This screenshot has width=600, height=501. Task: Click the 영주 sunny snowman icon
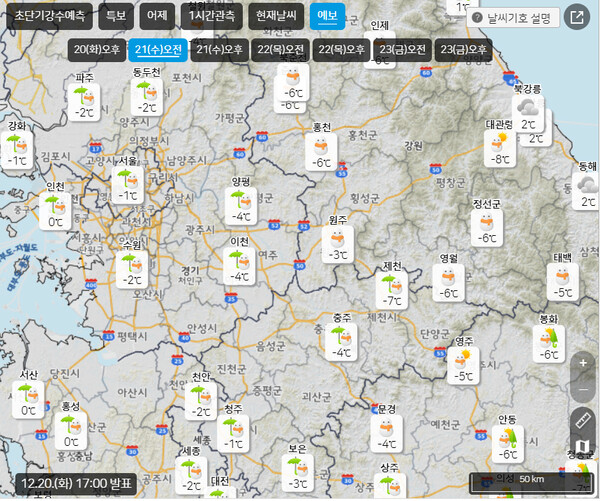463,366
